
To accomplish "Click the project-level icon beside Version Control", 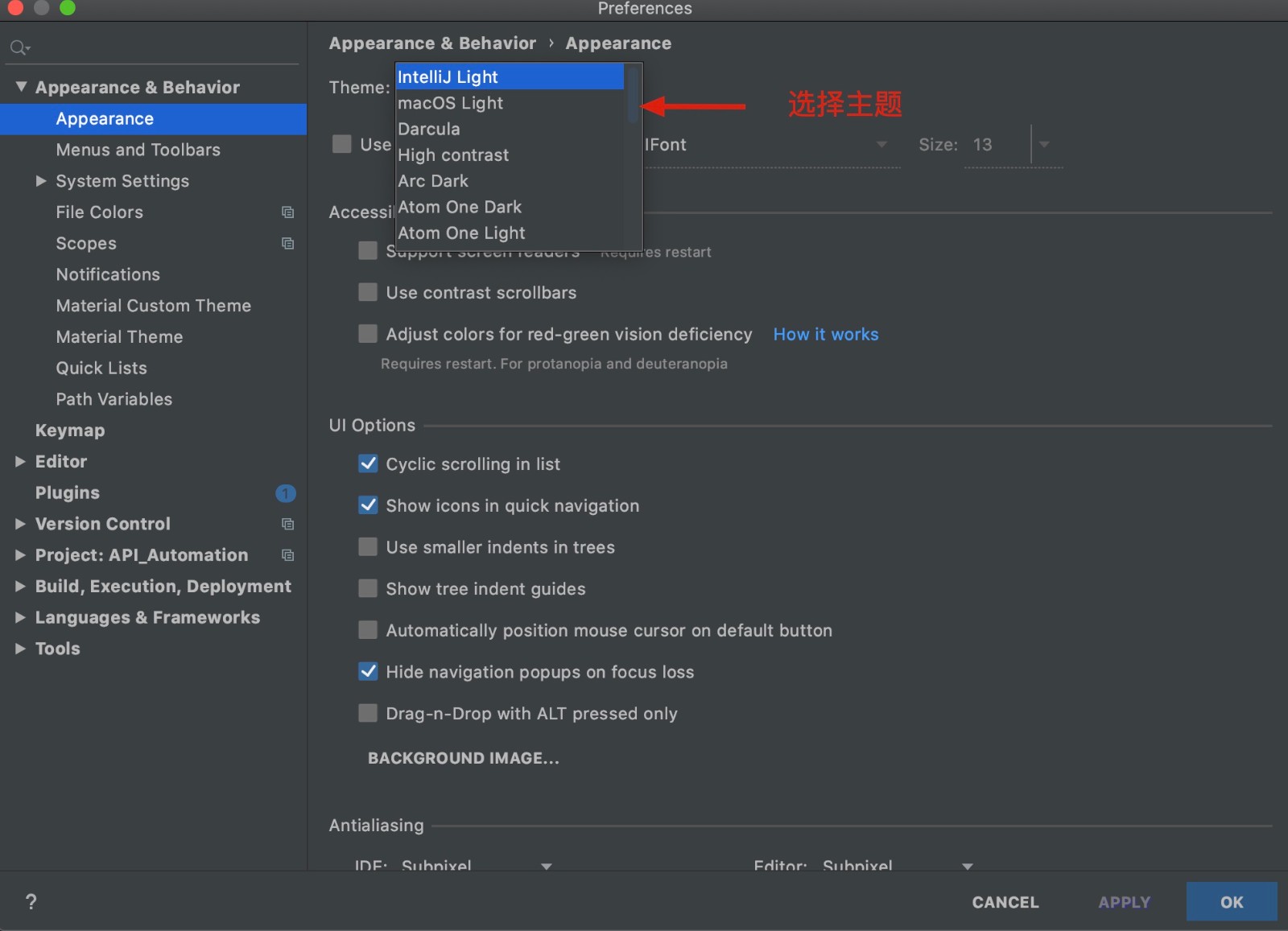I will coord(287,524).
